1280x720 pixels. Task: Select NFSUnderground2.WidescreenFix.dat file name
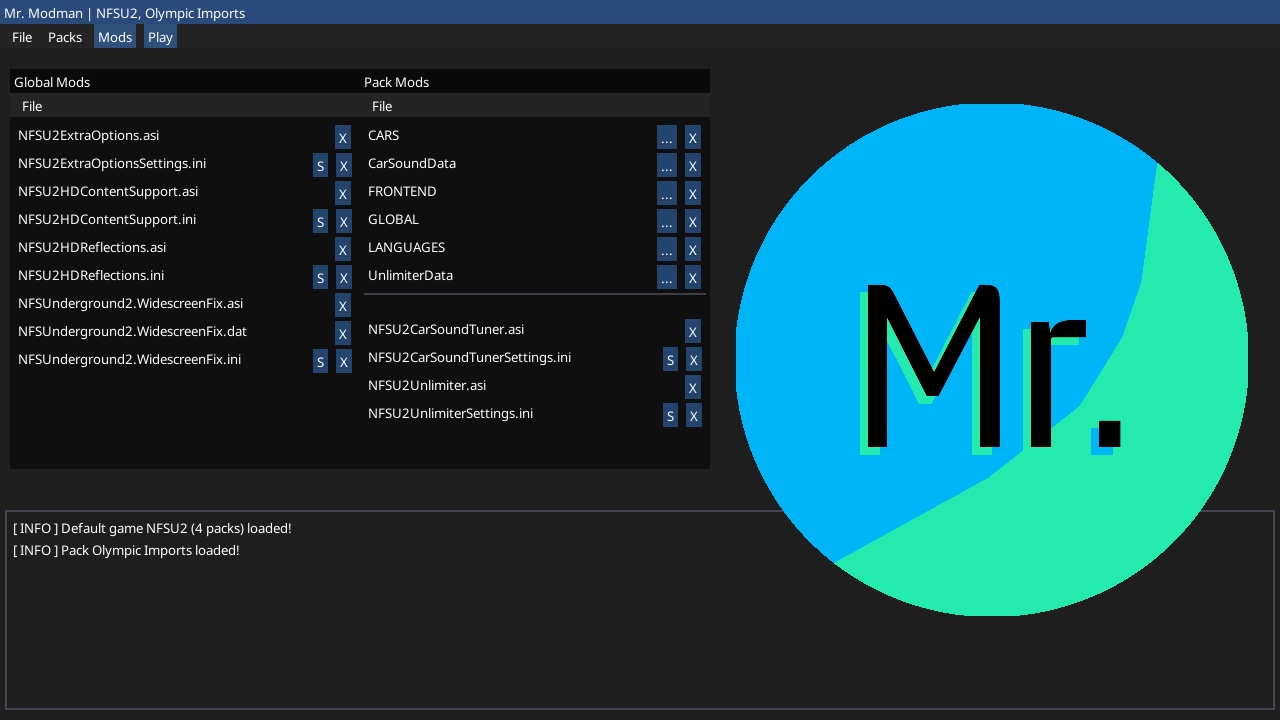click(x=132, y=331)
